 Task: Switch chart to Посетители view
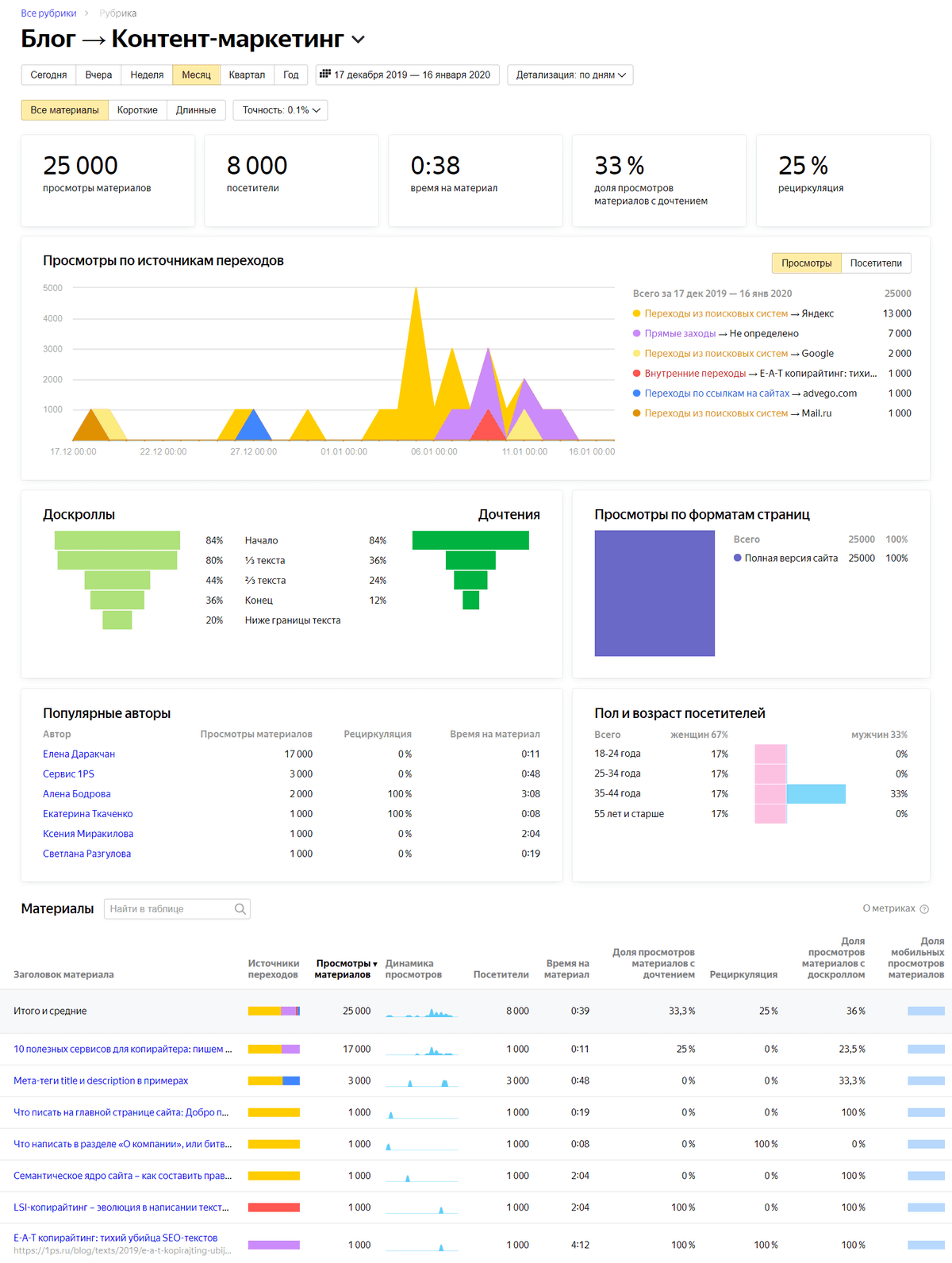[876, 263]
